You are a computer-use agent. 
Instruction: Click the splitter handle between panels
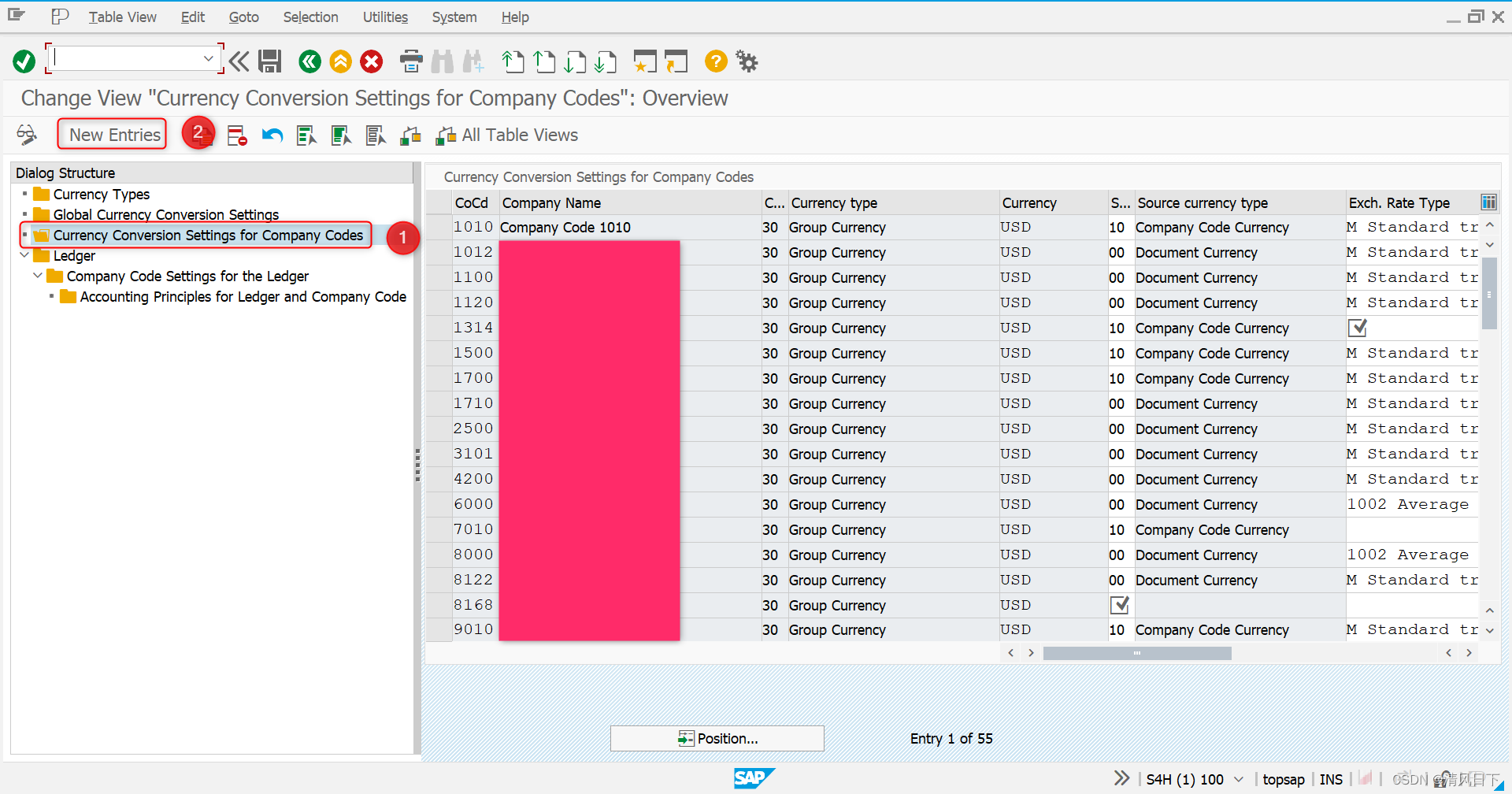[x=417, y=465]
